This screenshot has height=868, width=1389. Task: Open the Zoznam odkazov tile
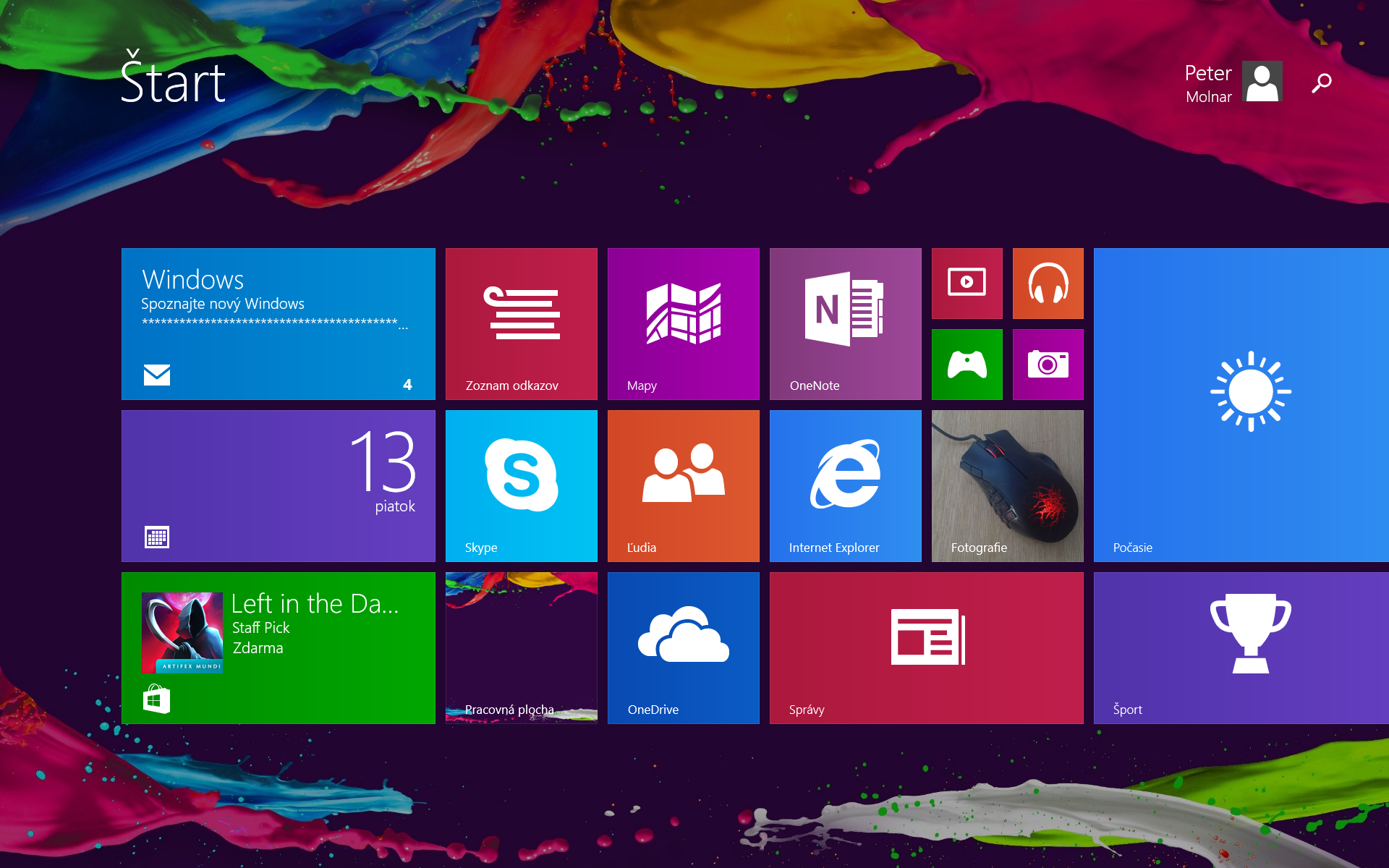pos(522,324)
